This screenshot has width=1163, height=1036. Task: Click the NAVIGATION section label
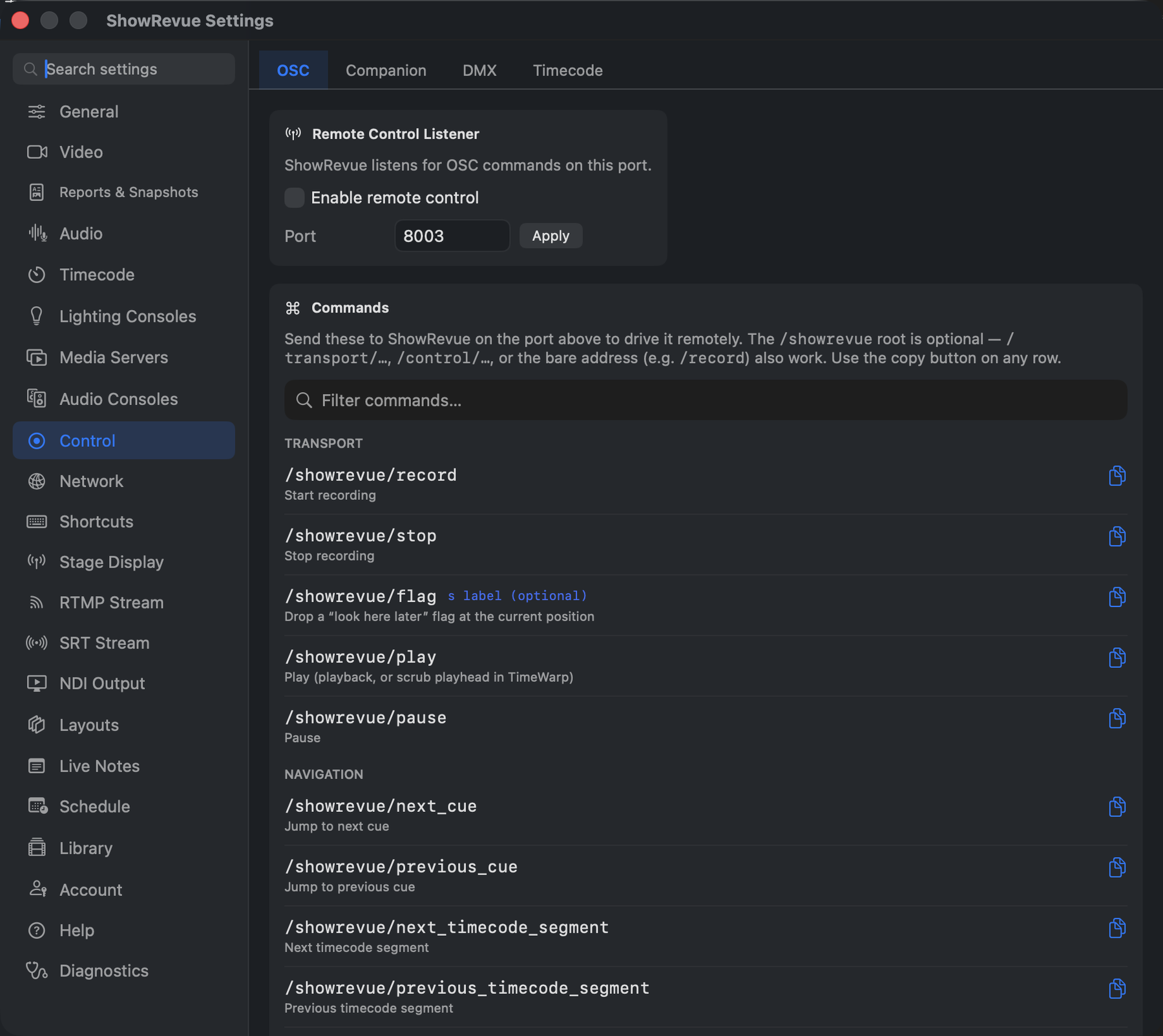coord(324,774)
